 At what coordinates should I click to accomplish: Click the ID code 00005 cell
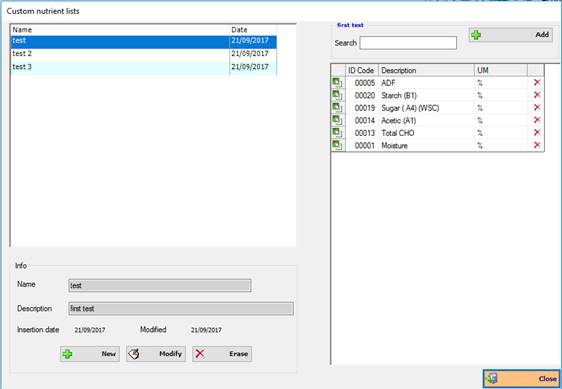click(x=362, y=83)
